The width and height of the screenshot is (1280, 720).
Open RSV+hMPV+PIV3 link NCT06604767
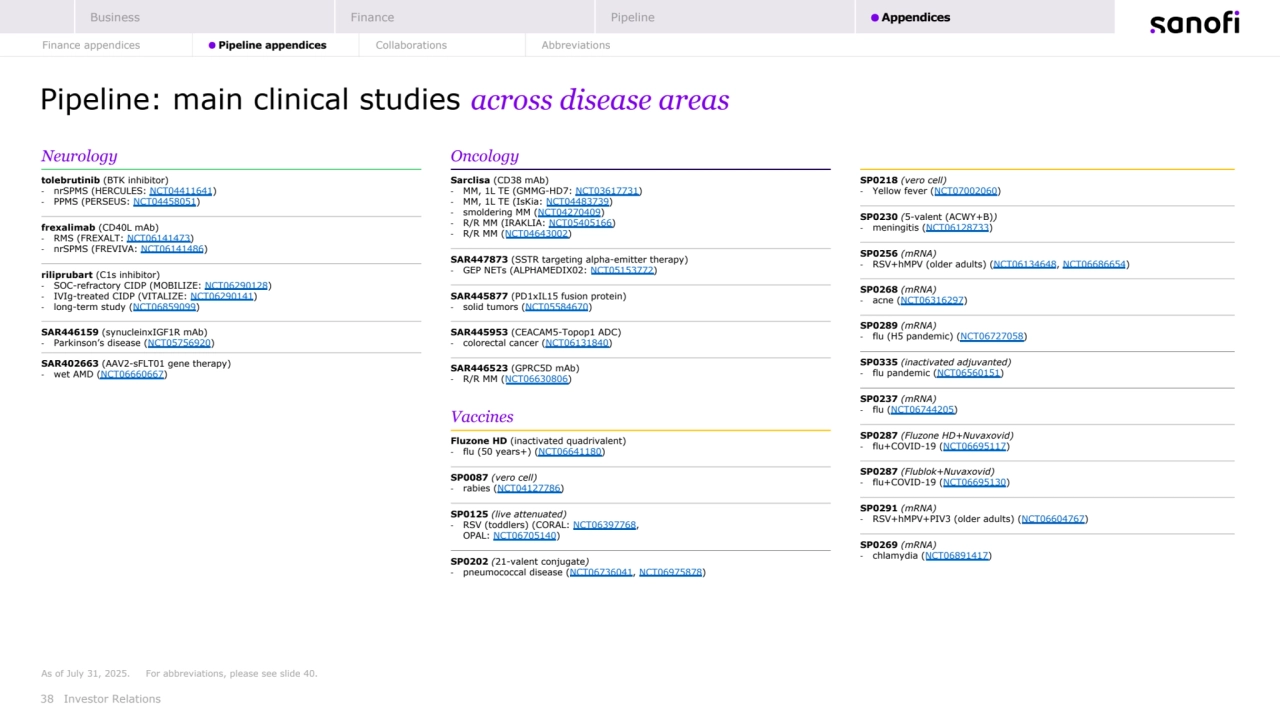tap(1053, 519)
